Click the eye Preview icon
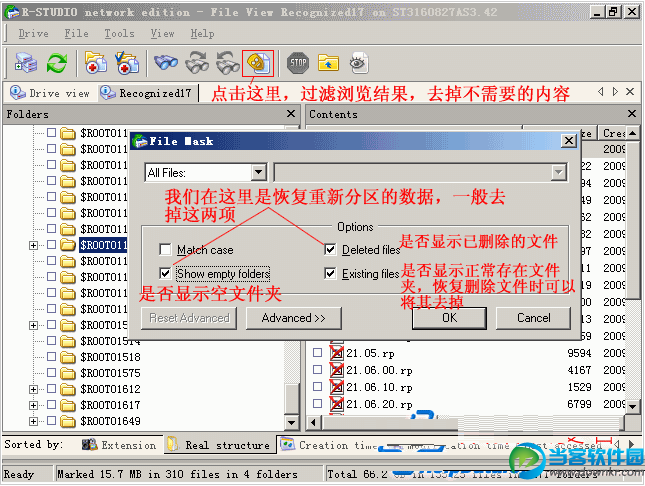This screenshot has width=645, height=486. click(x=358, y=63)
